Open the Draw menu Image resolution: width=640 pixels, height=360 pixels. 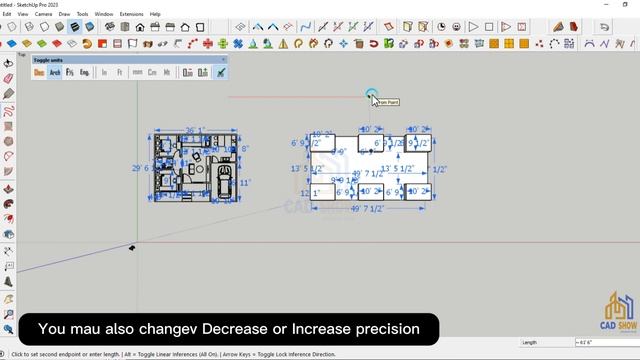pyautogui.click(x=64, y=14)
